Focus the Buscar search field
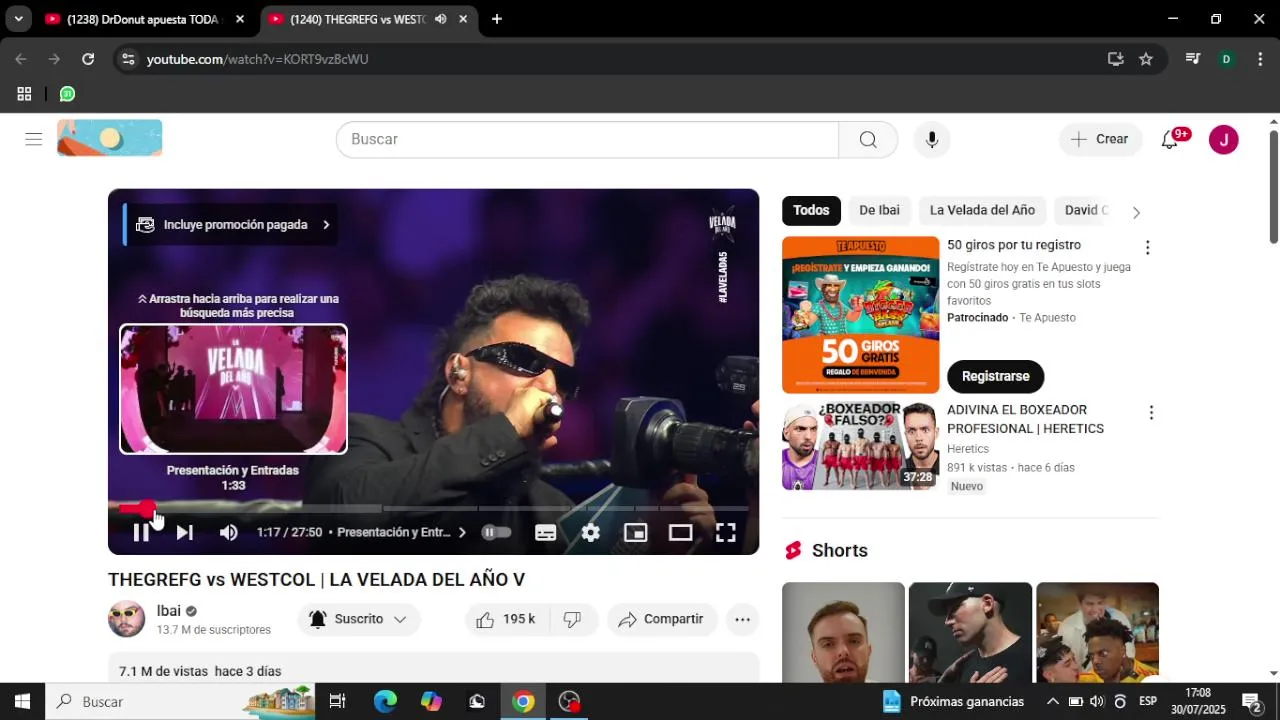The width and height of the screenshot is (1280, 720). (x=587, y=139)
